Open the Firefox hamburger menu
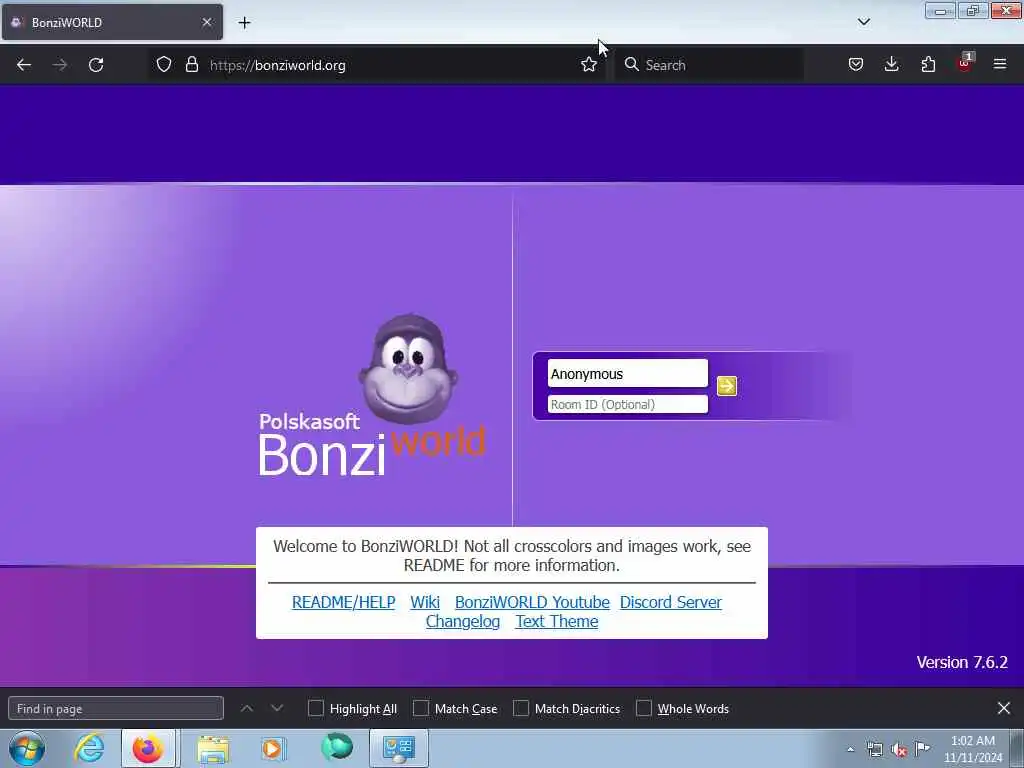The height and width of the screenshot is (768, 1024). [1000, 65]
